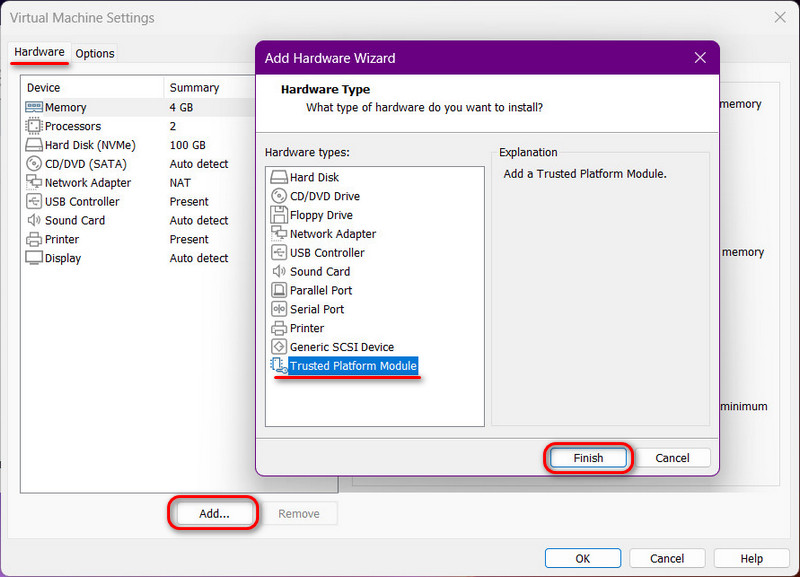Click Finish in the Add Hardware Wizard
The width and height of the screenshot is (800, 577).
point(588,458)
